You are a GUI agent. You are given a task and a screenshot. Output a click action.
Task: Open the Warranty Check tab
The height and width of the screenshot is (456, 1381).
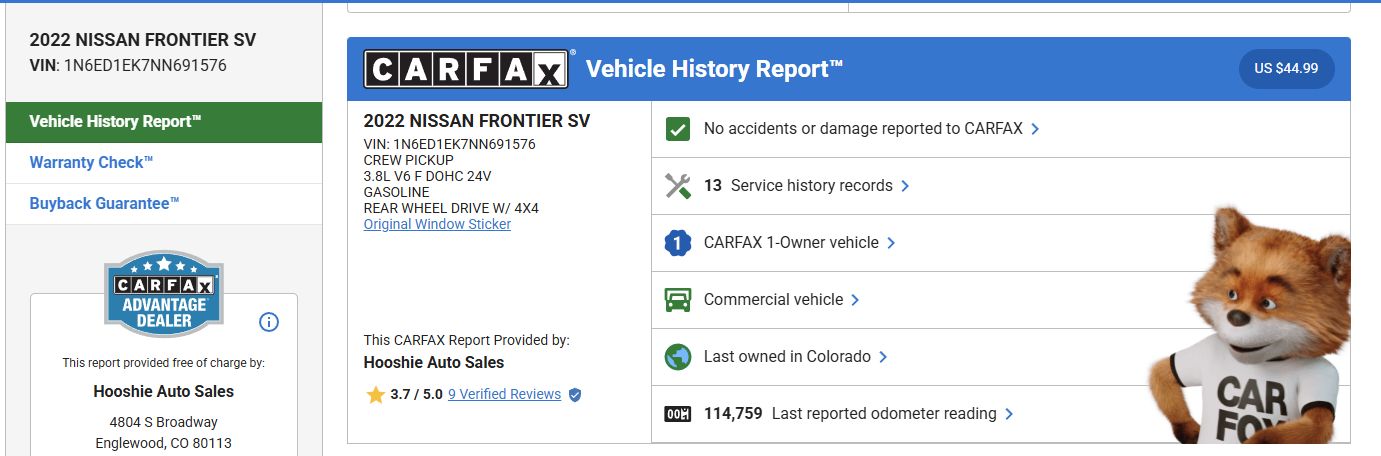(x=92, y=163)
